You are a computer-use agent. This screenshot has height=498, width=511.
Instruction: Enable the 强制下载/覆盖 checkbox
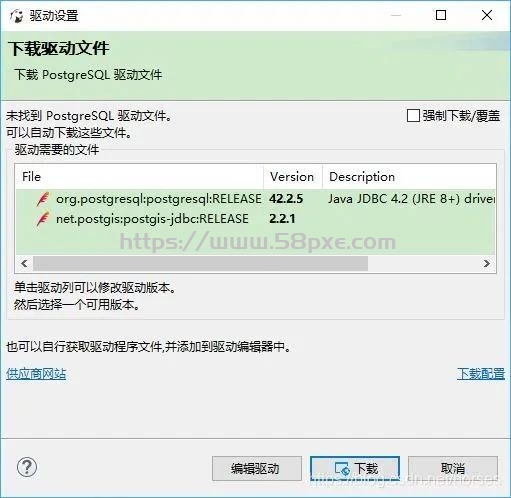click(x=413, y=116)
